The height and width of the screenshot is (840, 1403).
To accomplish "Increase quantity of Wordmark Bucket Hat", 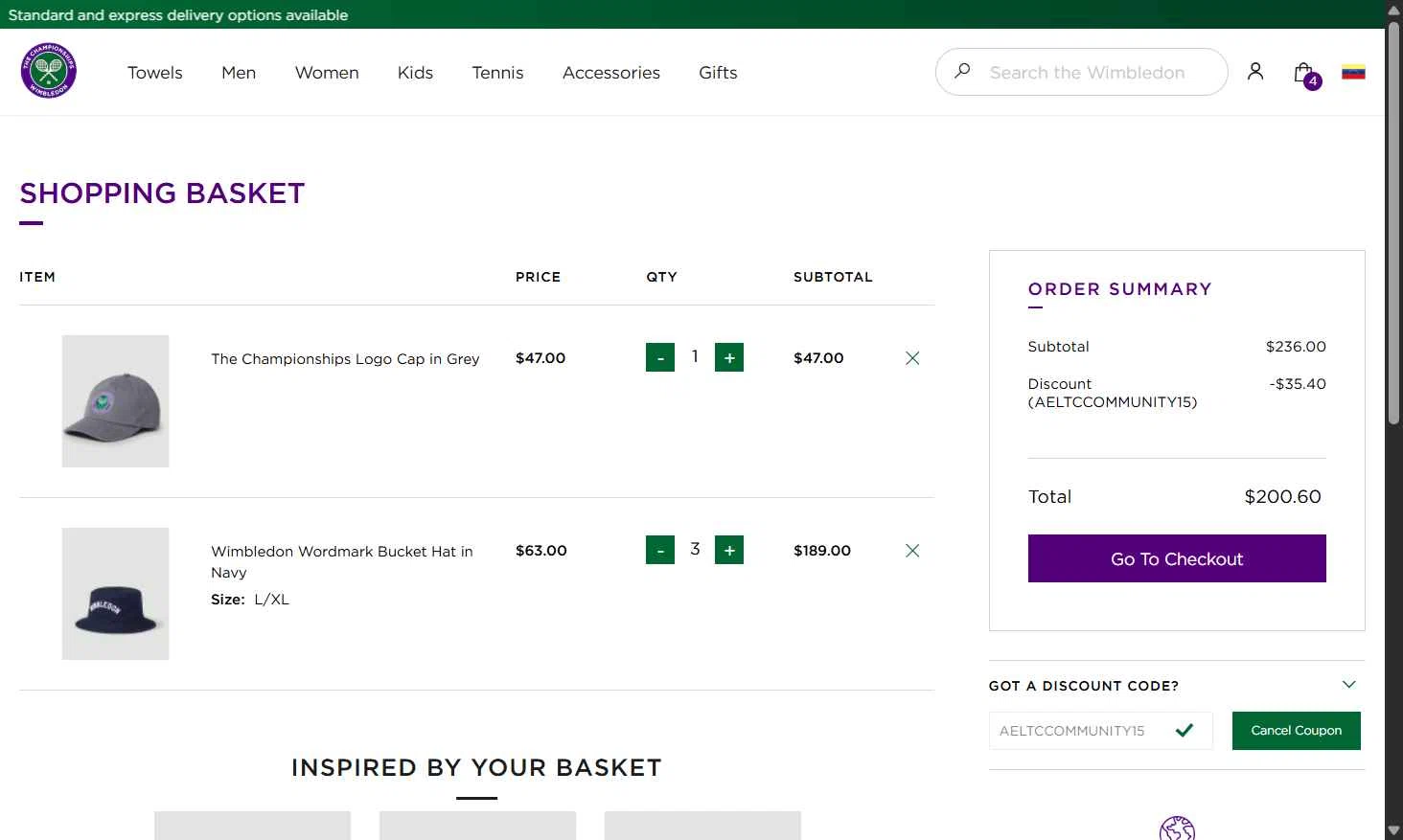I will tap(729, 550).
